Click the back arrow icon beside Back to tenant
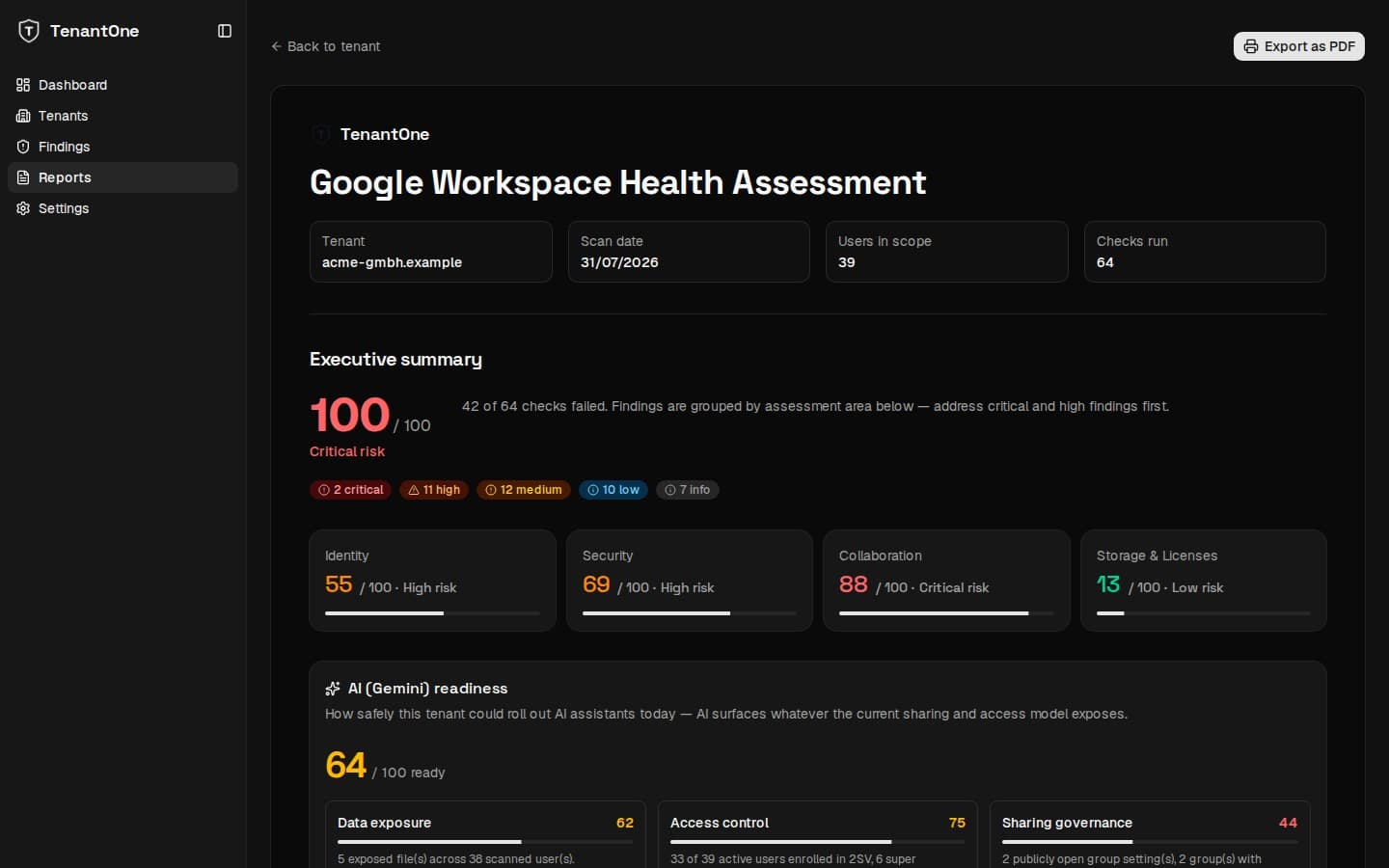This screenshot has width=1389, height=868. click(x=277, y=46)
